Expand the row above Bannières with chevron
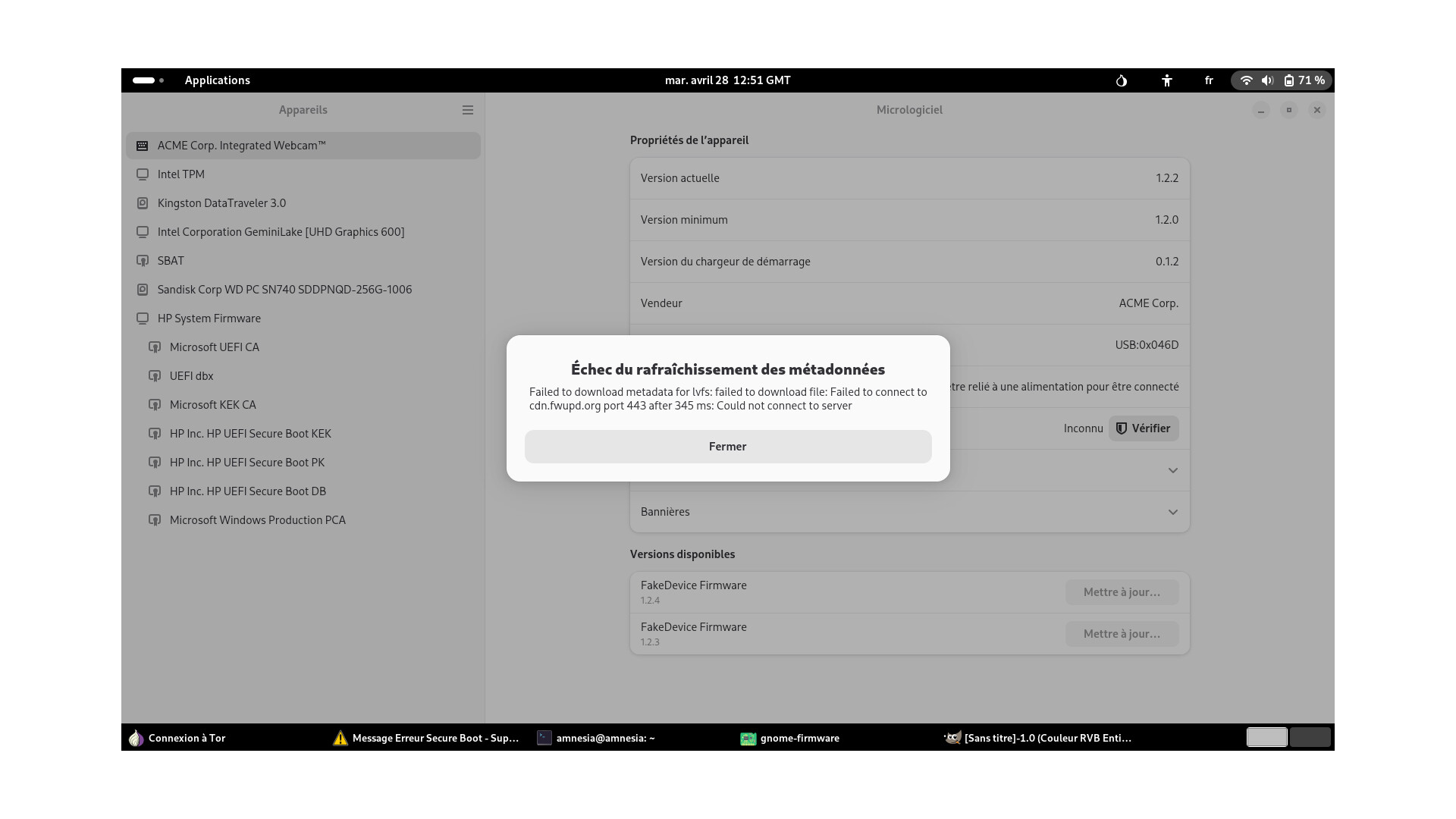 1172,470
